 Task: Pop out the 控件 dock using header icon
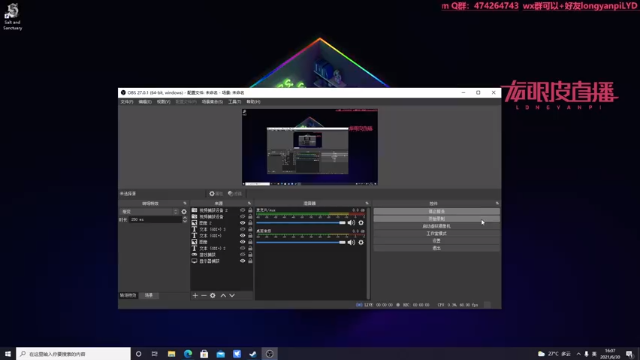point(497,203)
